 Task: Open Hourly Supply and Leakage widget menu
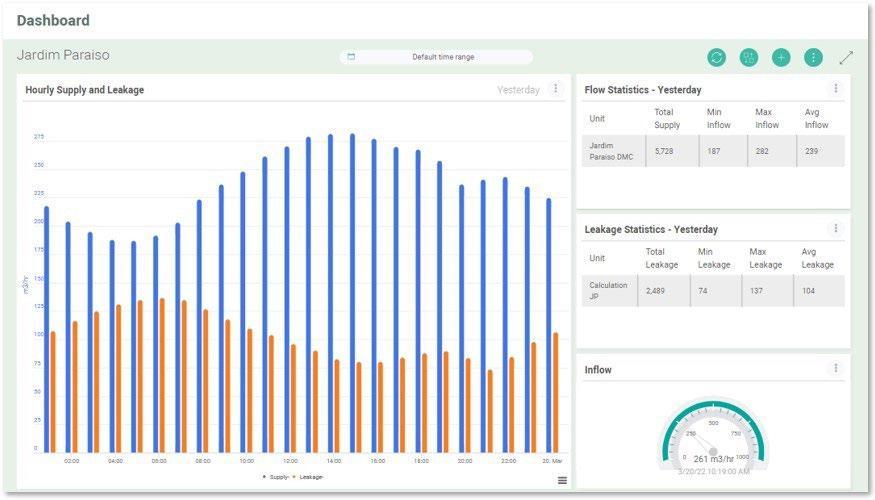[x=555, y=89]
